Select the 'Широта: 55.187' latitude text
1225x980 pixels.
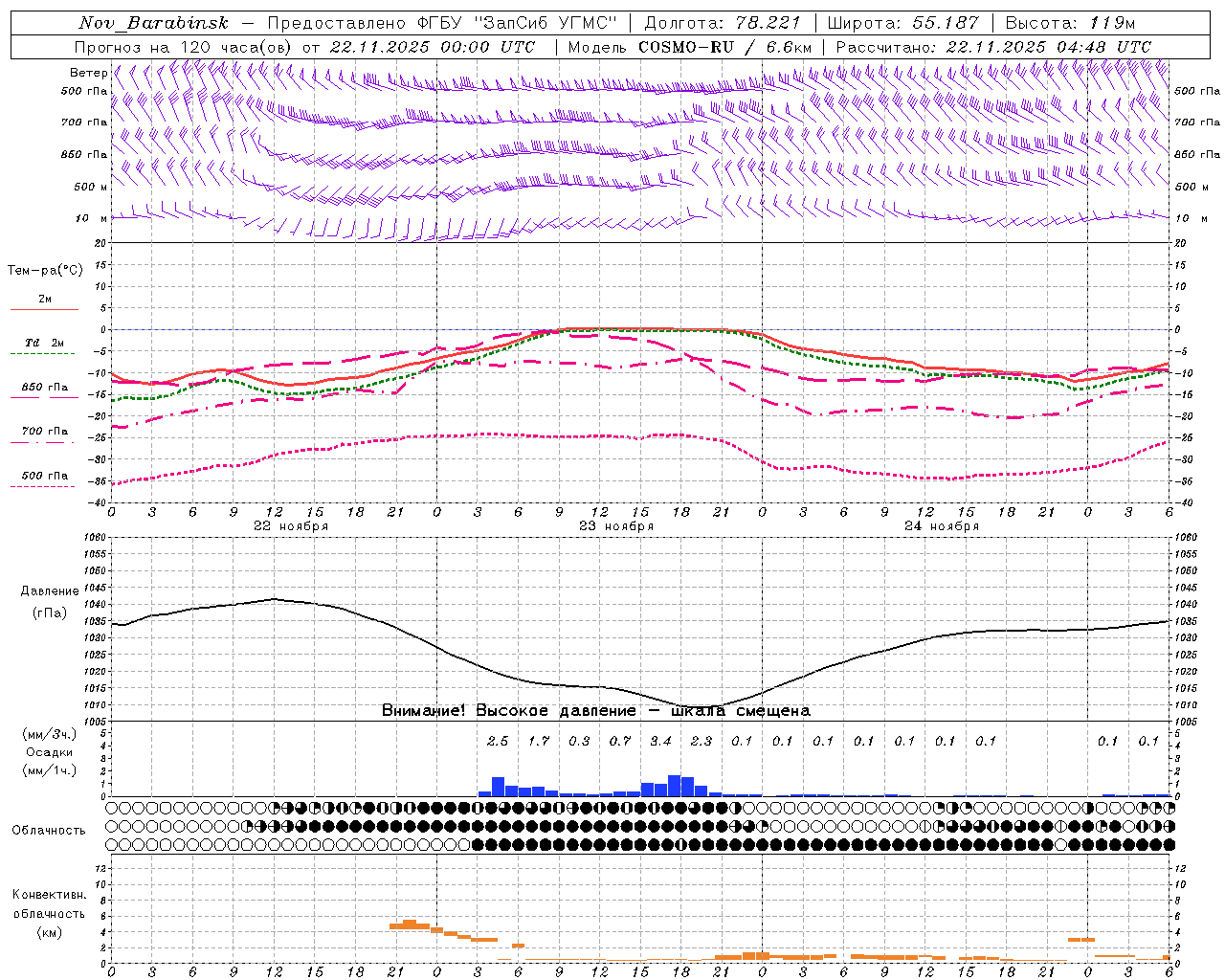click(x=902, y=23)
